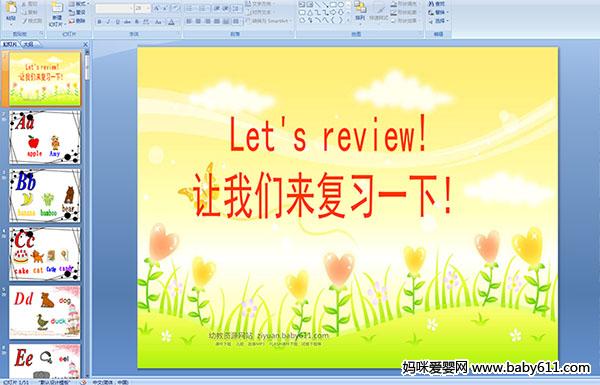The width and height of the screenshot is (600, 385).
Task: Click the Grow Font icon
Action: 157,8
